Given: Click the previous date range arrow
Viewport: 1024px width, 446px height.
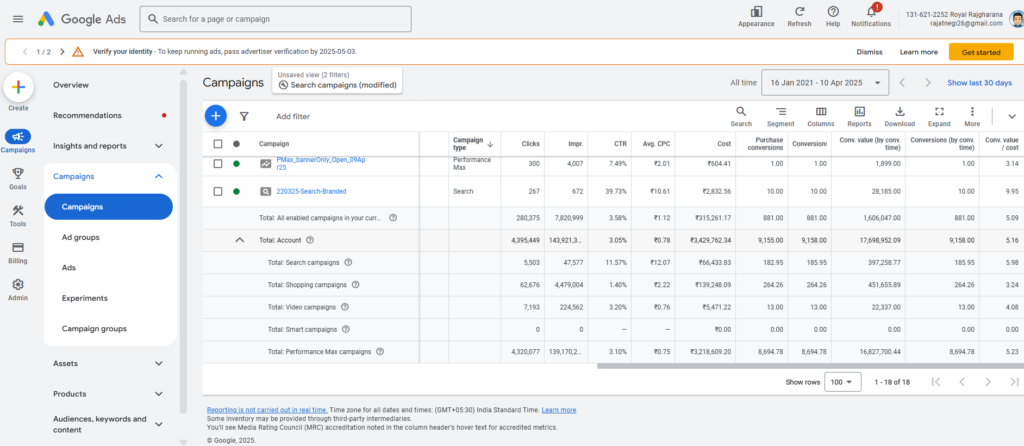Looking at the screenshot, I should click(x=902, y=83).
